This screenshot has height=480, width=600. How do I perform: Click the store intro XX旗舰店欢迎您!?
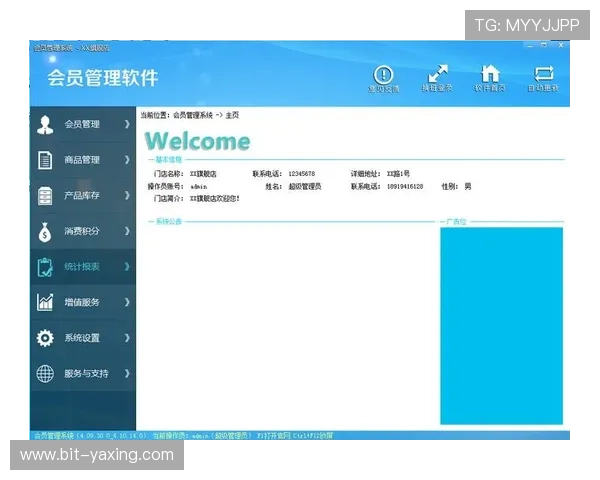point(215,199)
